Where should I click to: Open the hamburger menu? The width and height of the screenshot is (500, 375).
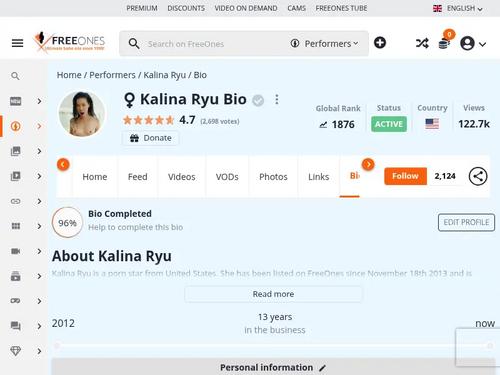click(17, 43)
